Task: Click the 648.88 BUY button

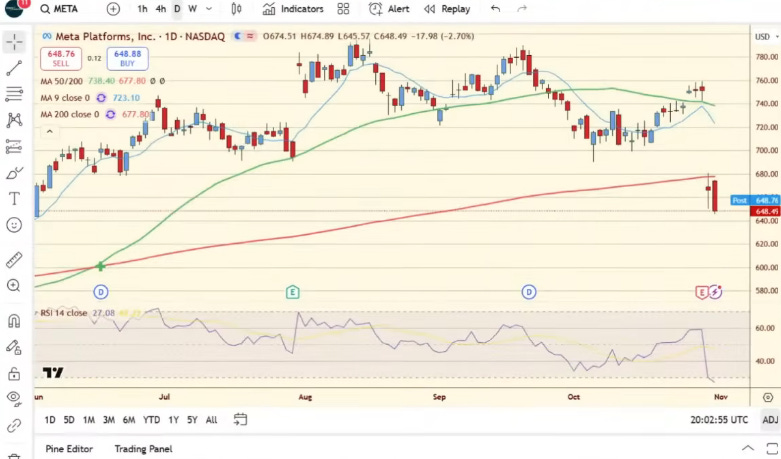Action: [x=128, y=58]
